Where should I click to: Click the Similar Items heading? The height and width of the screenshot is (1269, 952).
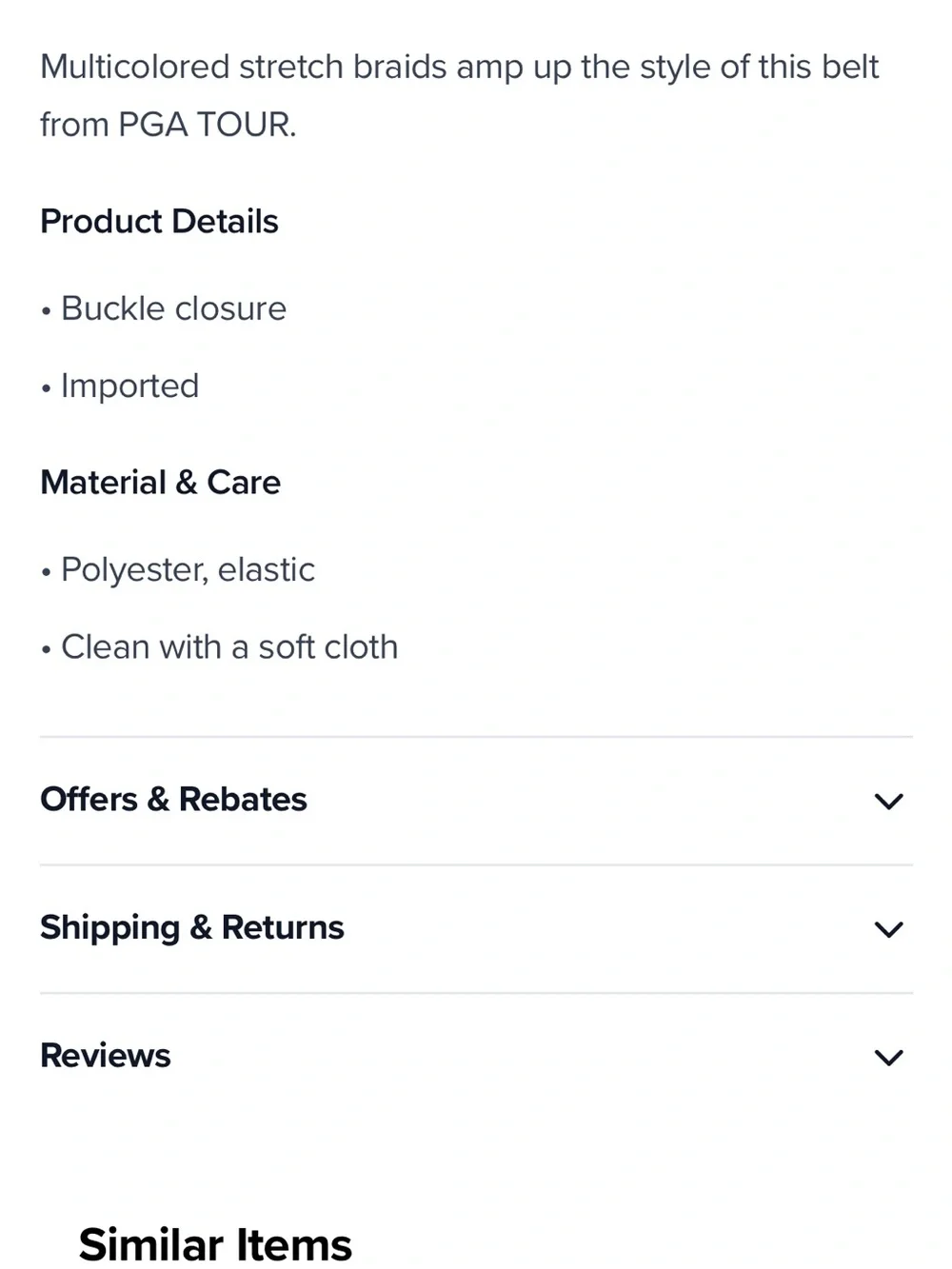215,1244
